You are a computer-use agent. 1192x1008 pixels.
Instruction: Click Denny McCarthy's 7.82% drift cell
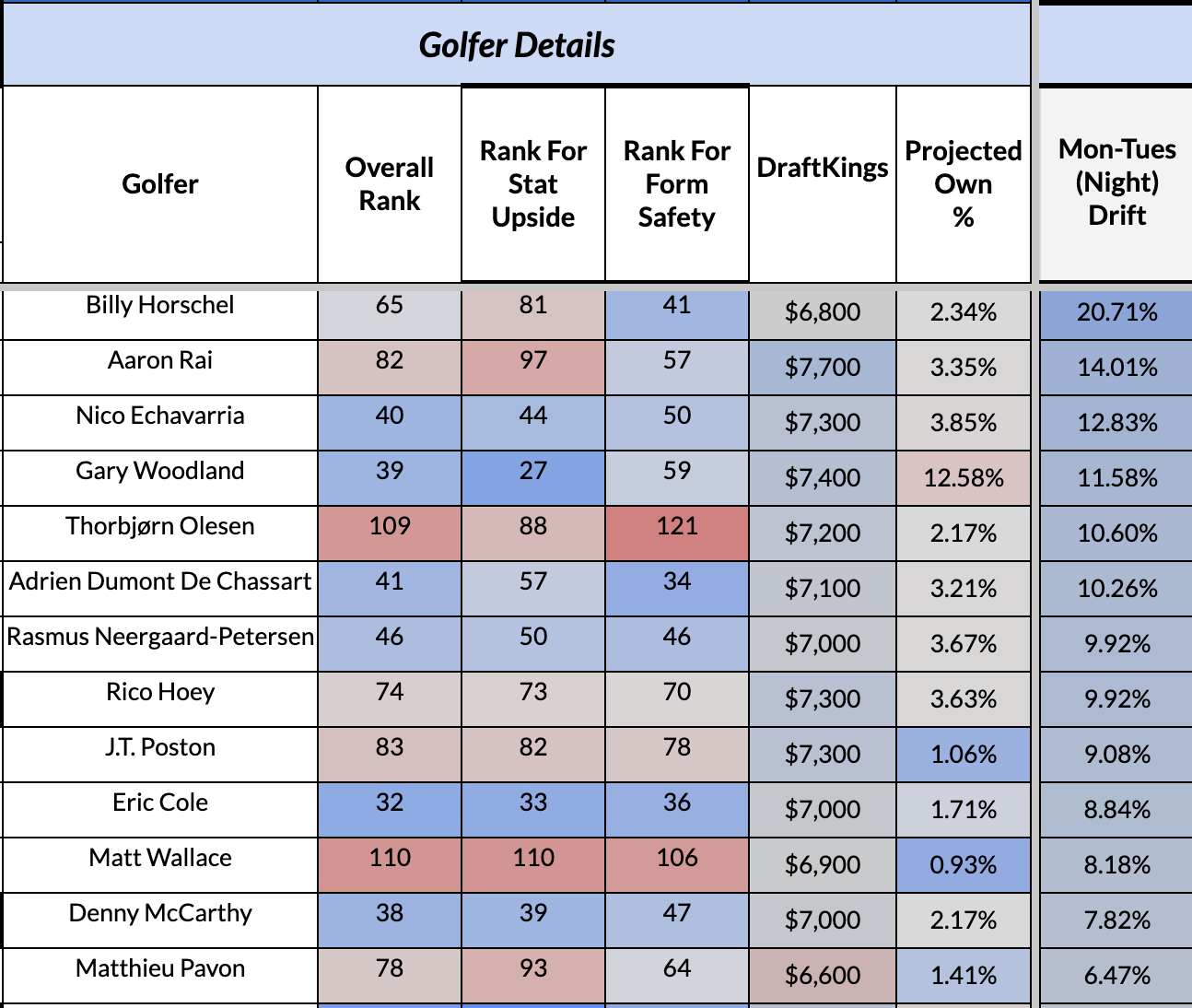pyautogui.click(x=1116, y=920)
